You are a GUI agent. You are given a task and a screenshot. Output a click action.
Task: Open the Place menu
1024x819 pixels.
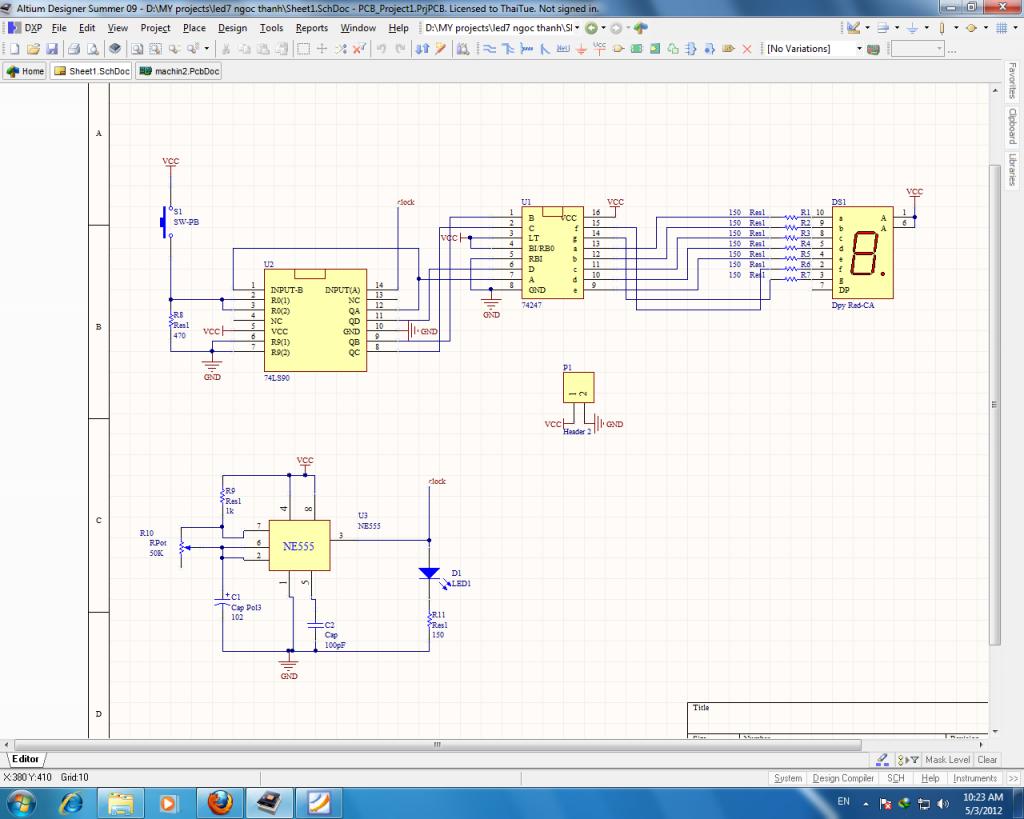(x=194, y=28)
